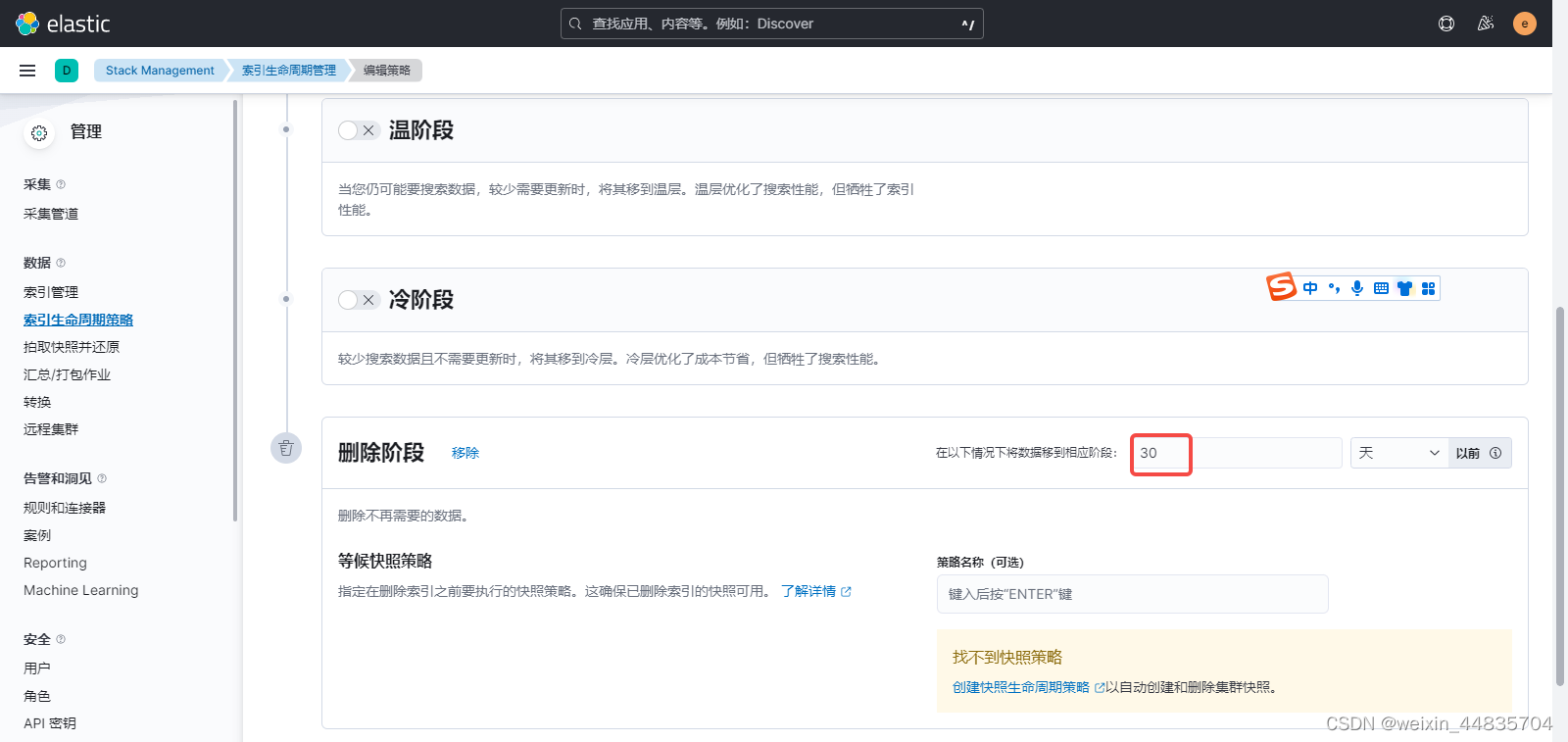Click the page vertical scrollbar
Screen dimensions: 1568x742
pos(1560,496)
